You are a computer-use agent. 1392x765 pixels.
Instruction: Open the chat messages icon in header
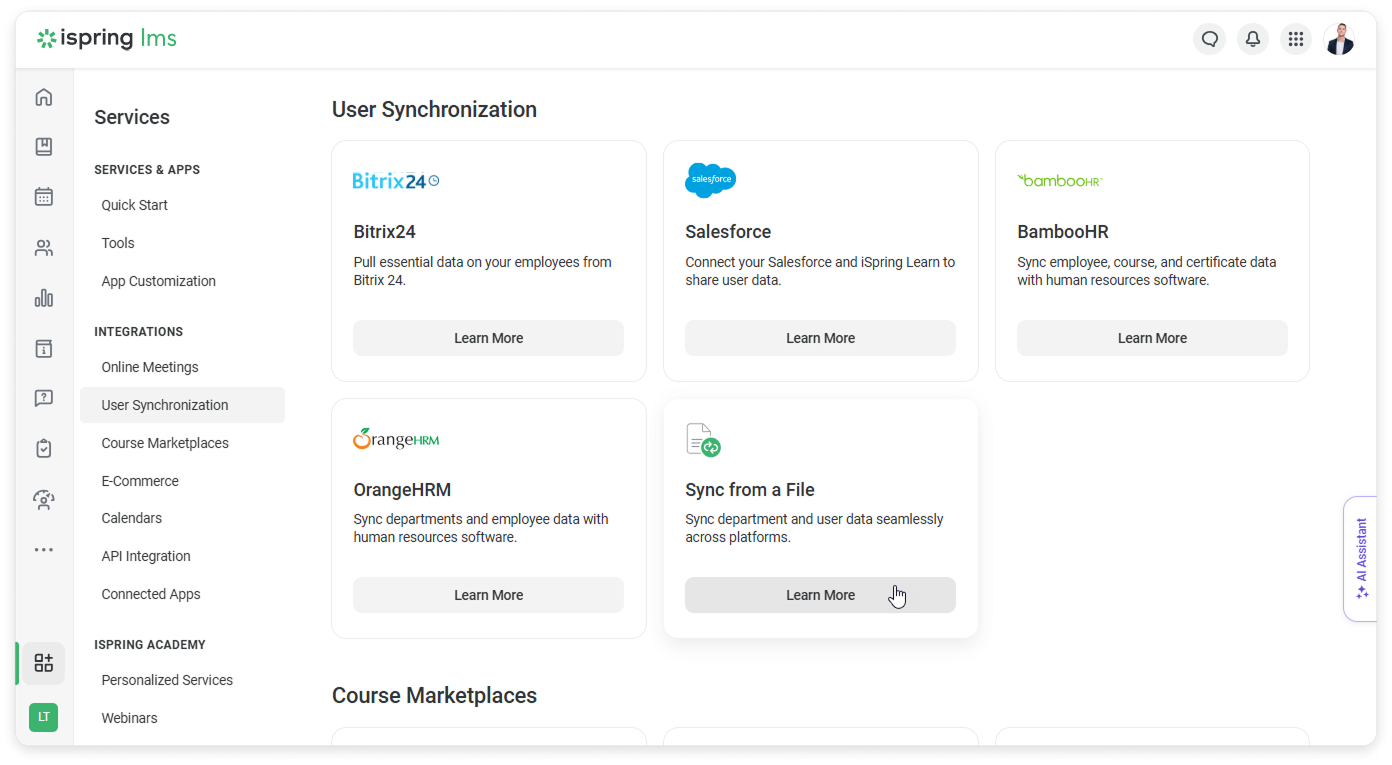pyautogui.click(x=1209, y=39)
